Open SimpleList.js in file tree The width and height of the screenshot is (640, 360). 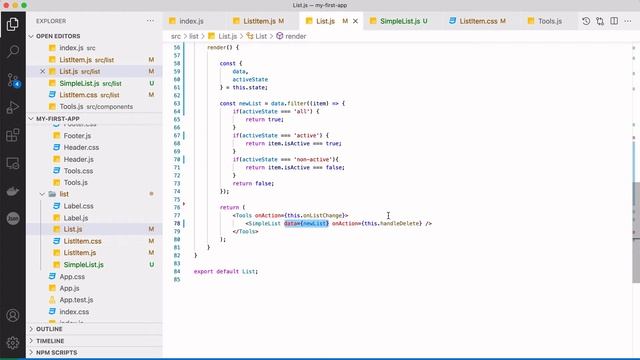point(84,265)
